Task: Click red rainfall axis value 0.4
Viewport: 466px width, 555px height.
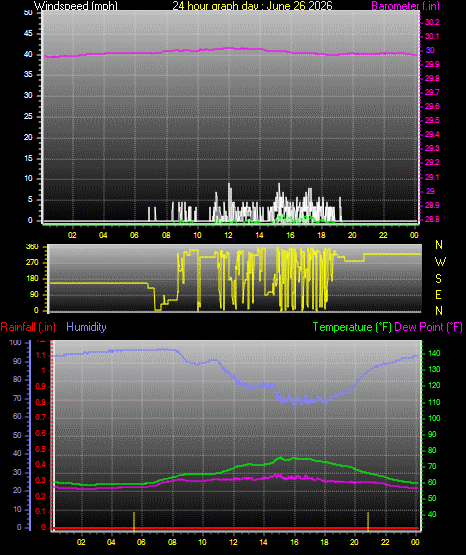Action: [x=41, y=464]
